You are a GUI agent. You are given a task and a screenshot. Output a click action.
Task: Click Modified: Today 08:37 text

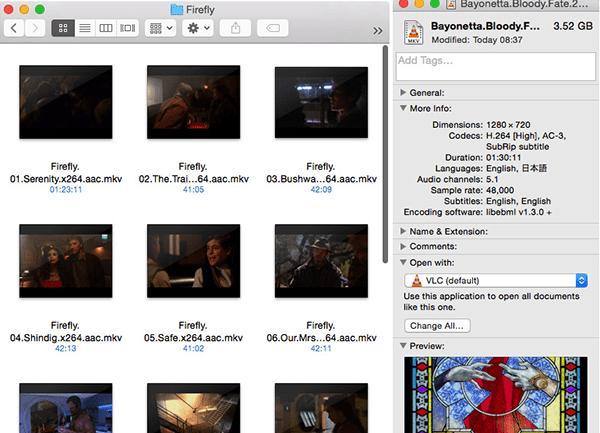(x=477, y=40)
